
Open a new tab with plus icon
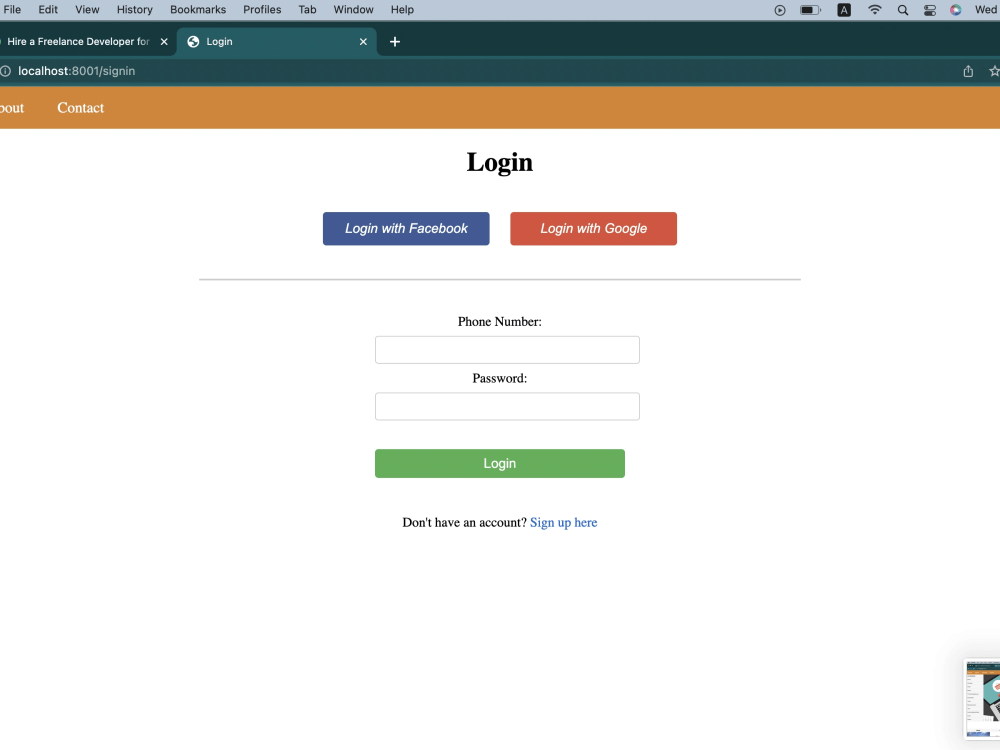click(395, 41)
